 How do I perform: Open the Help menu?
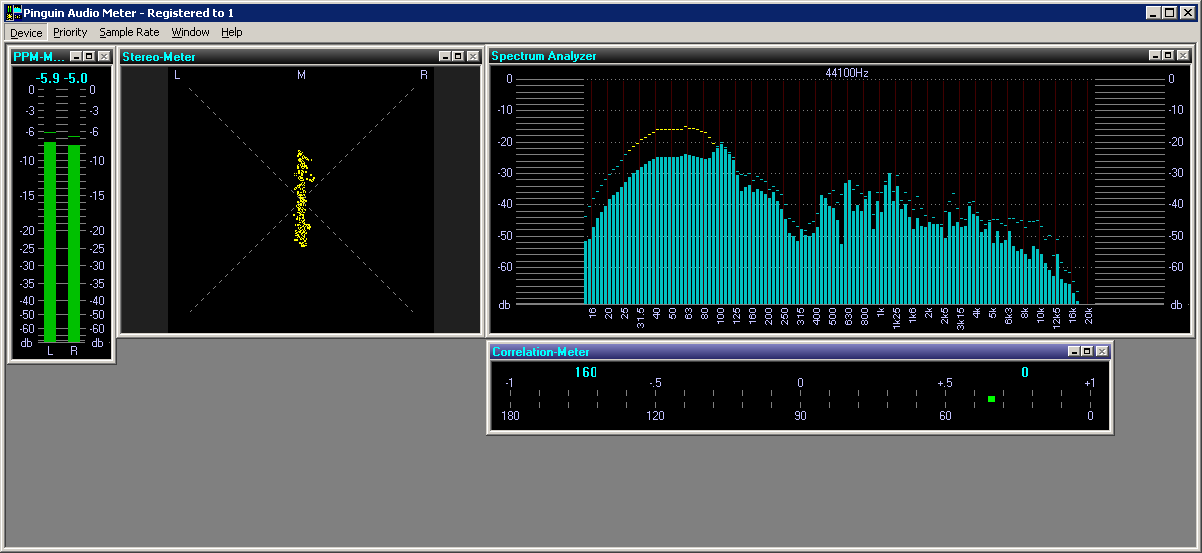pyautogui.click(x=232, y=32)
